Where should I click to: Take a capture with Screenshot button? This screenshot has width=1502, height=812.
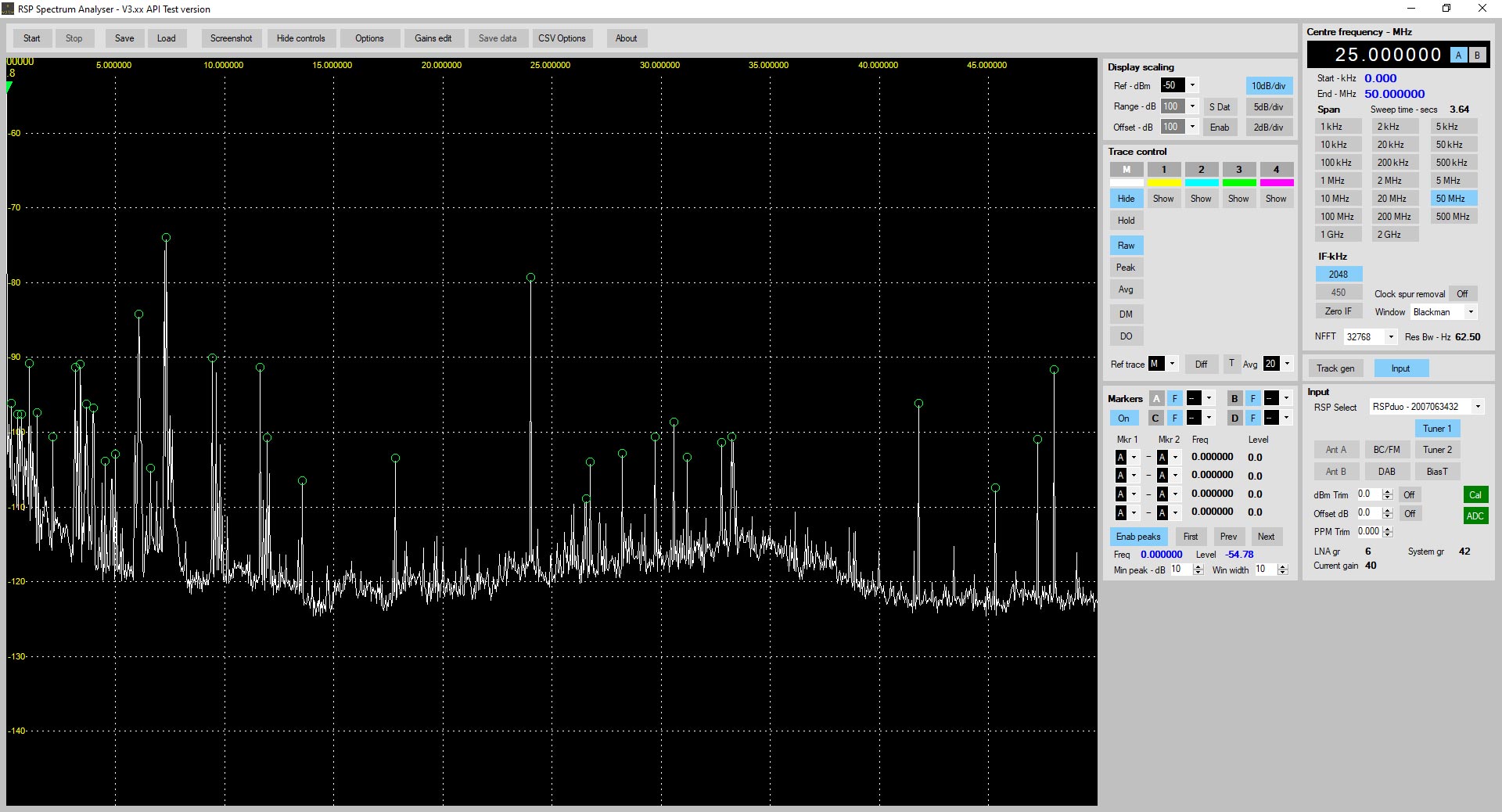(x=231, y=38)
